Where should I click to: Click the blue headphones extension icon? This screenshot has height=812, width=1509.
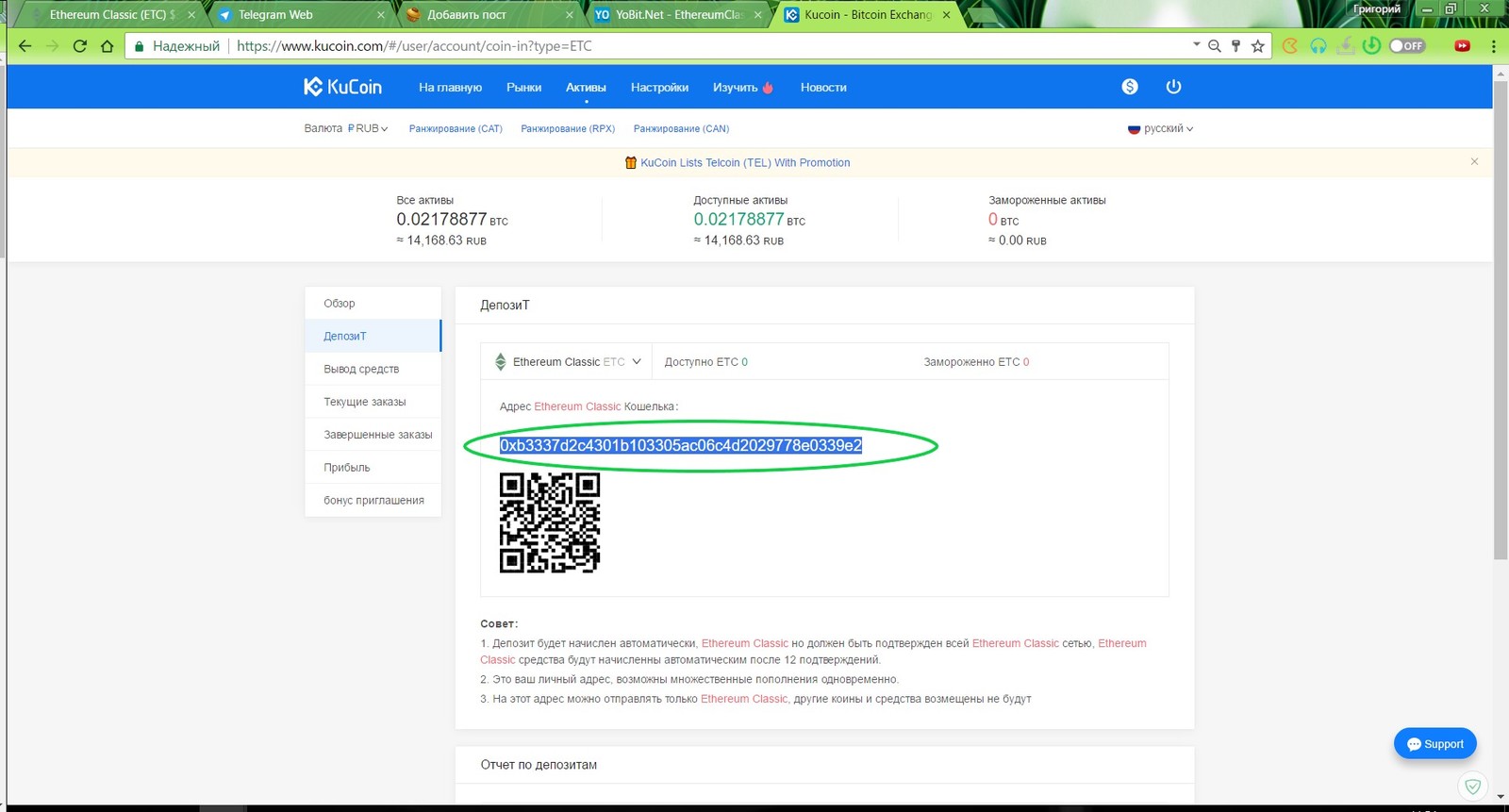coord(1318,45)
